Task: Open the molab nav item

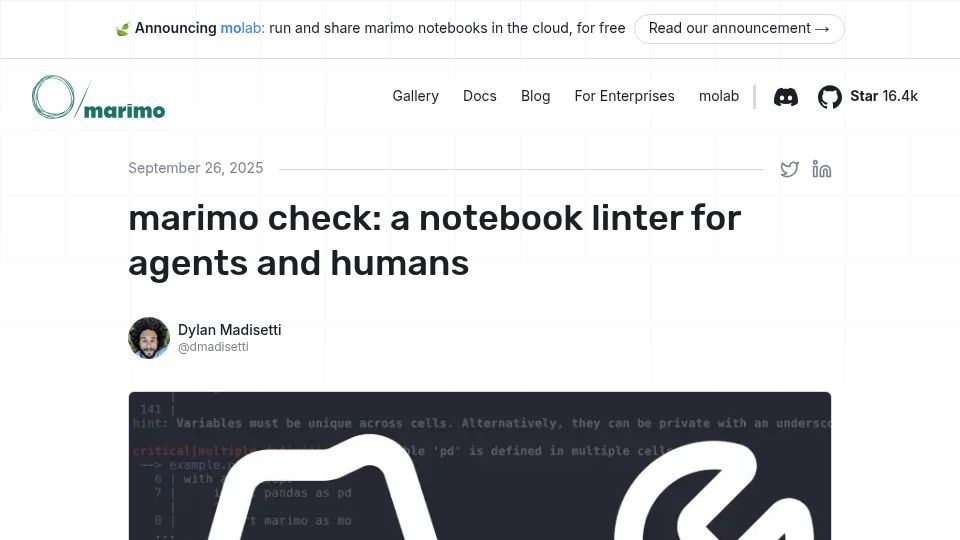Action: (719, 96)
